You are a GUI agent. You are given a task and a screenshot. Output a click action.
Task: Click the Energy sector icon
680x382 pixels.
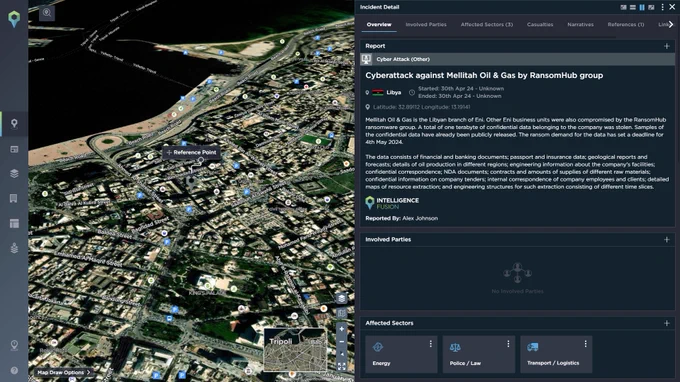378,347
